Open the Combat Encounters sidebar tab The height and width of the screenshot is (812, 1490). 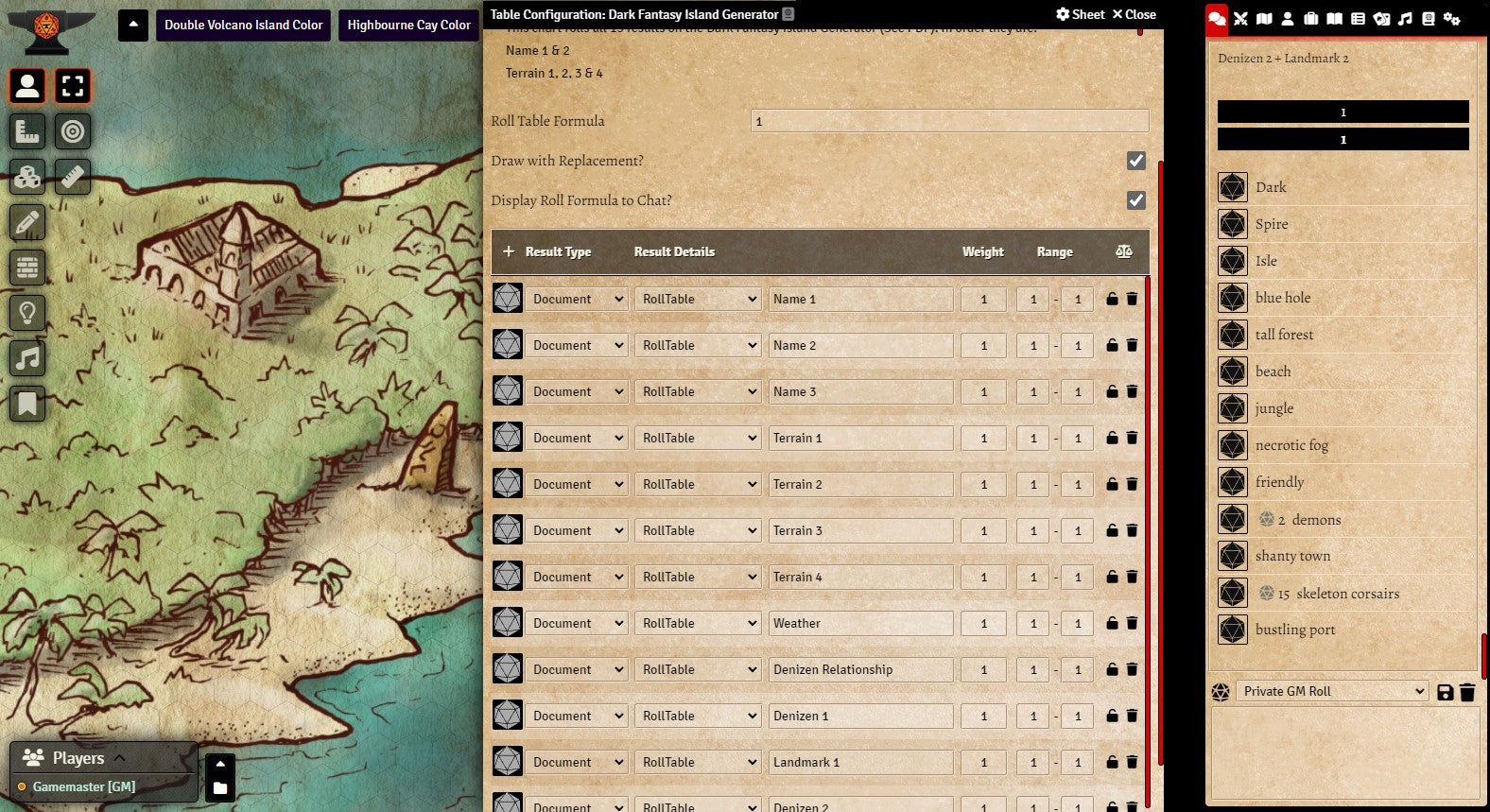(1240, 19)
